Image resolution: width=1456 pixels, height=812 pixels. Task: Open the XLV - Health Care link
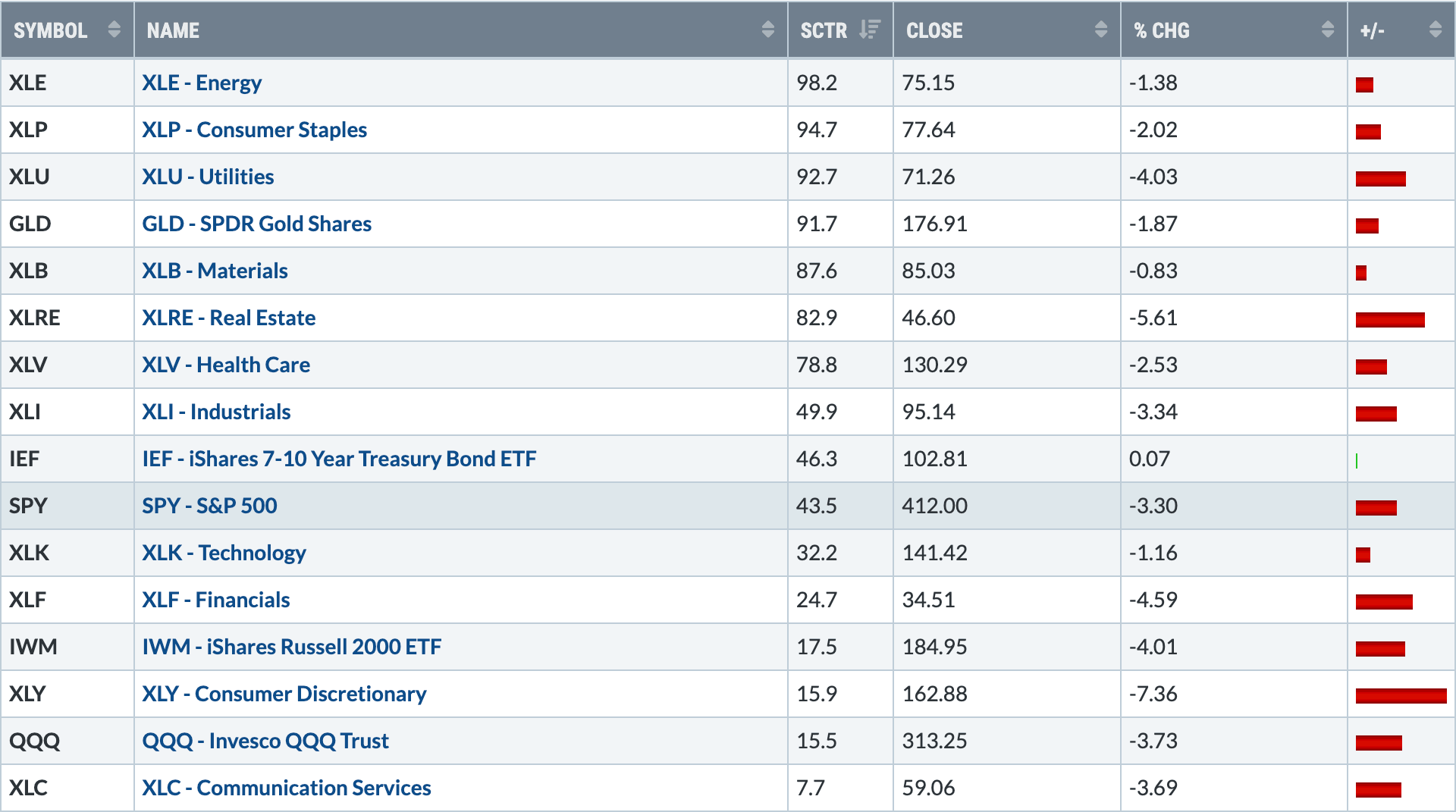[x=226, y=365]
